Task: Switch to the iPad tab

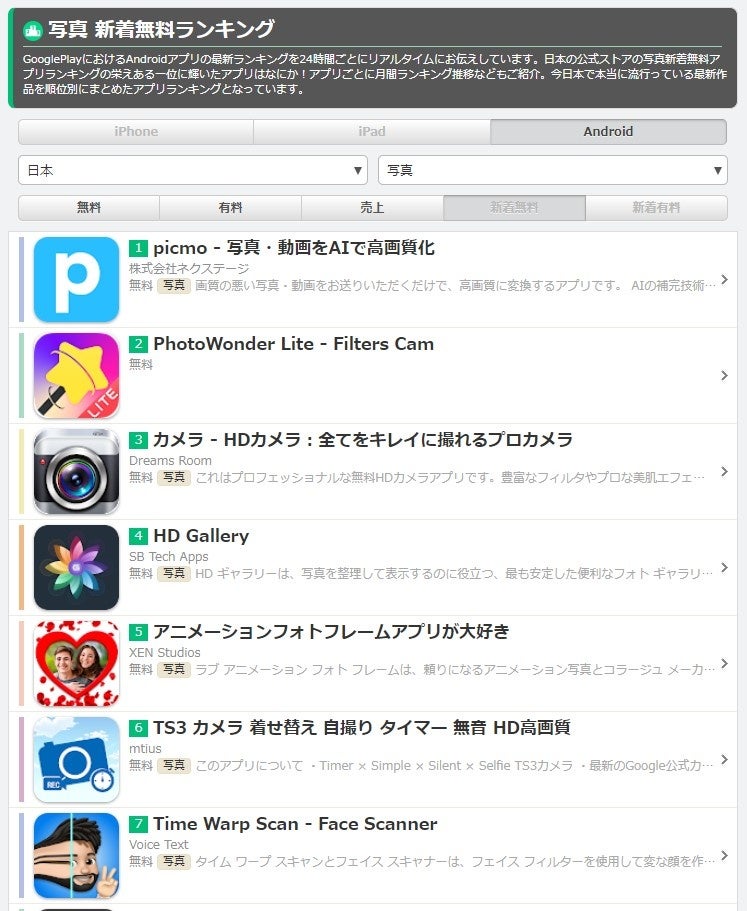Action: click(372, 132)
